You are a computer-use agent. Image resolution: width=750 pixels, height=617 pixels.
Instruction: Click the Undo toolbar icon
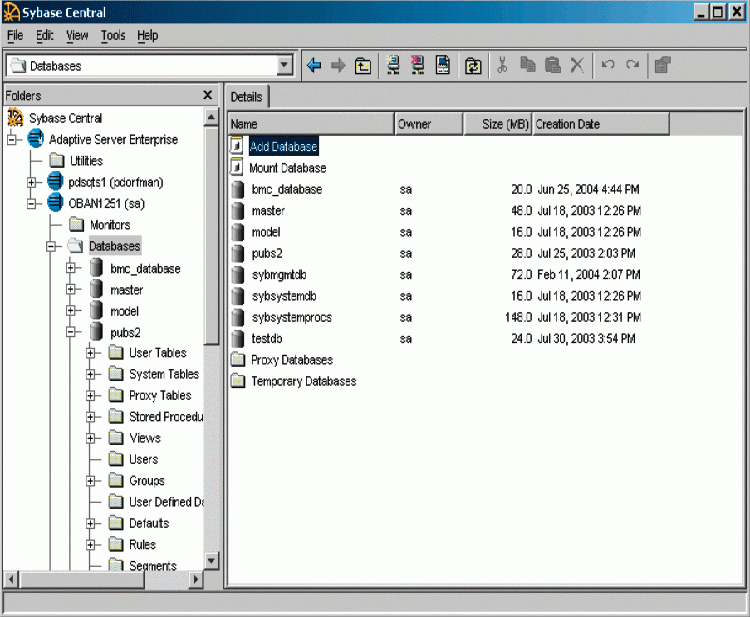[x=608, y=65]
